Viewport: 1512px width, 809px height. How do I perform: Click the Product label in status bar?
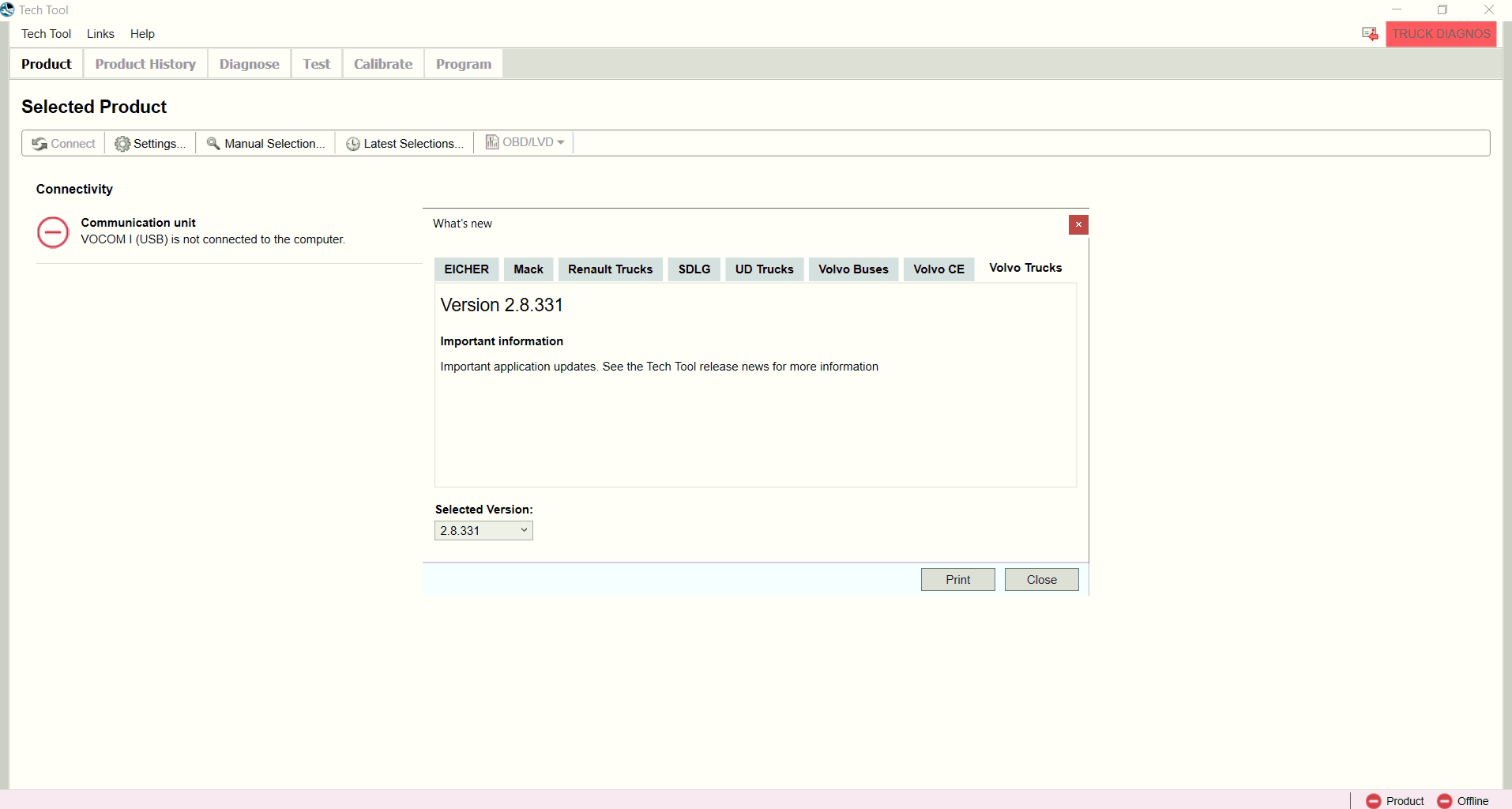click(x=1405, y=801)
